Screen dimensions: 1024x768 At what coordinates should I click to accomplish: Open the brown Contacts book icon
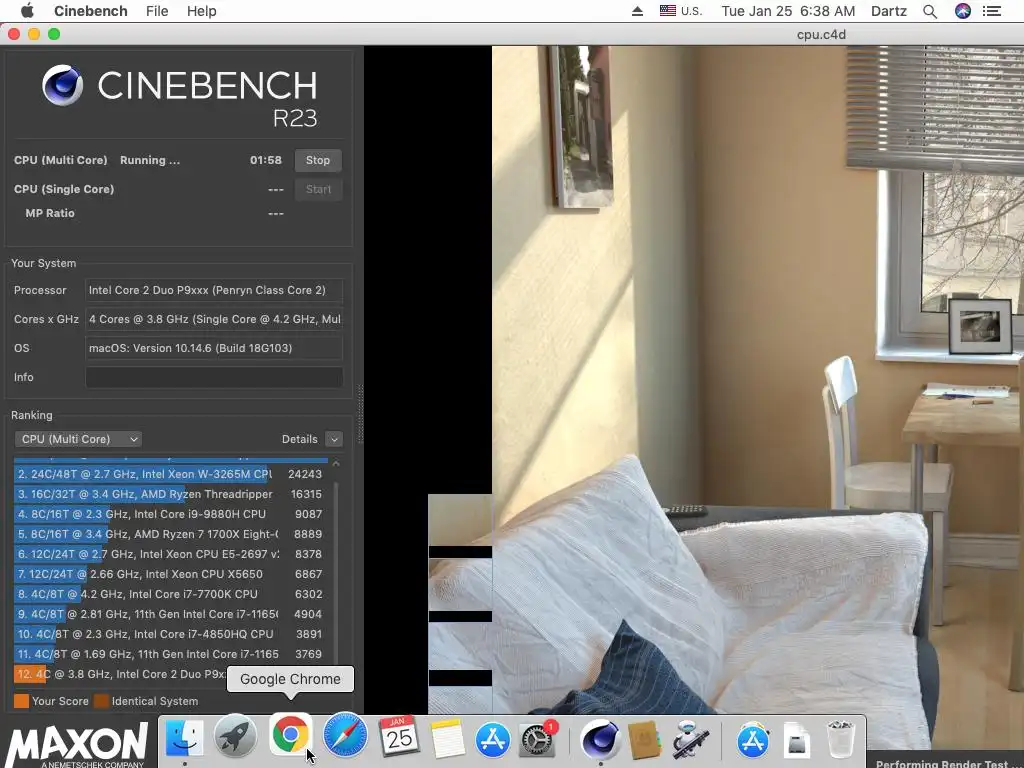[x=644, y=740]
